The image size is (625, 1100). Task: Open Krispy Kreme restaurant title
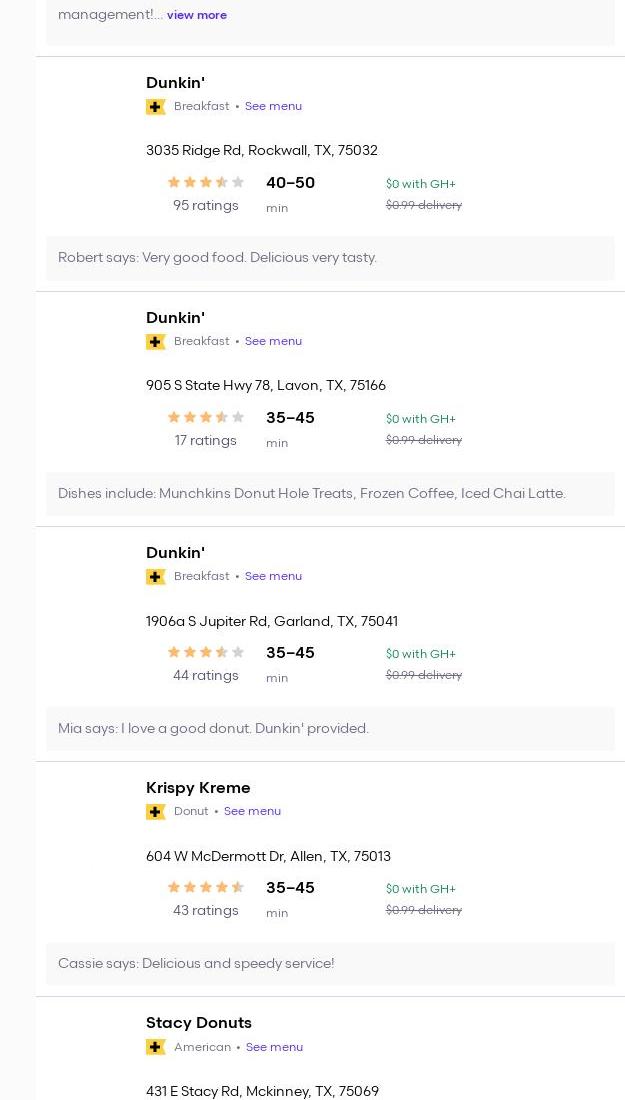(x=198, y=788)
